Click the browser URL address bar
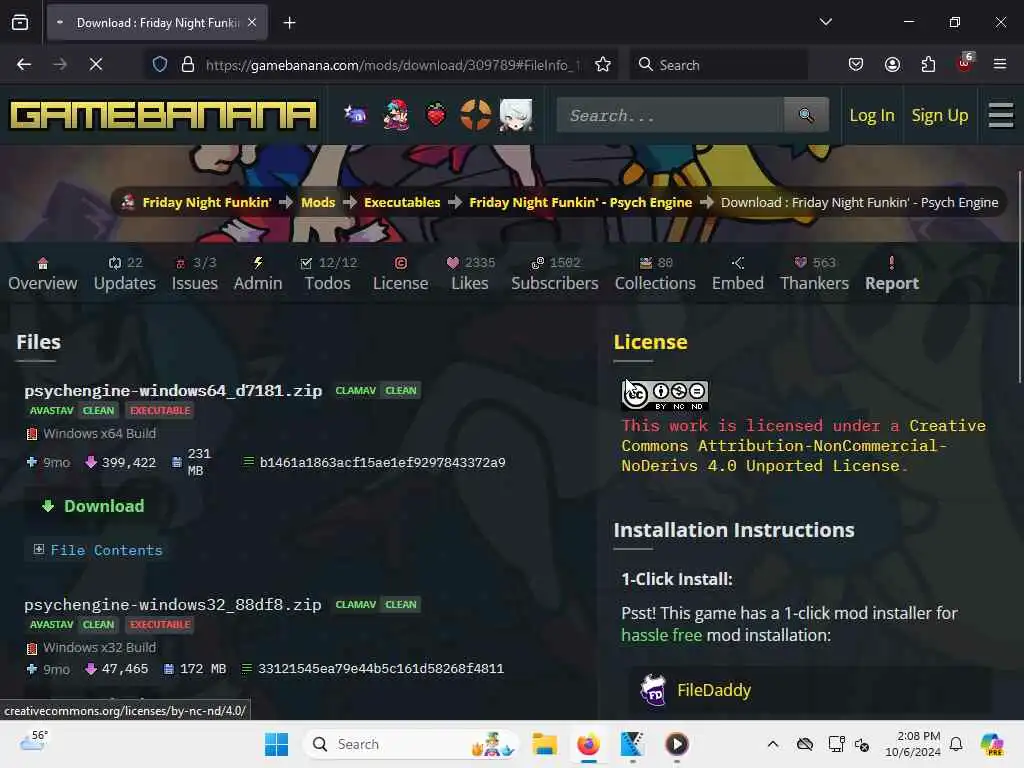Image resolution: width=1024 pixels, height=768 pixels. coord(392,64)
